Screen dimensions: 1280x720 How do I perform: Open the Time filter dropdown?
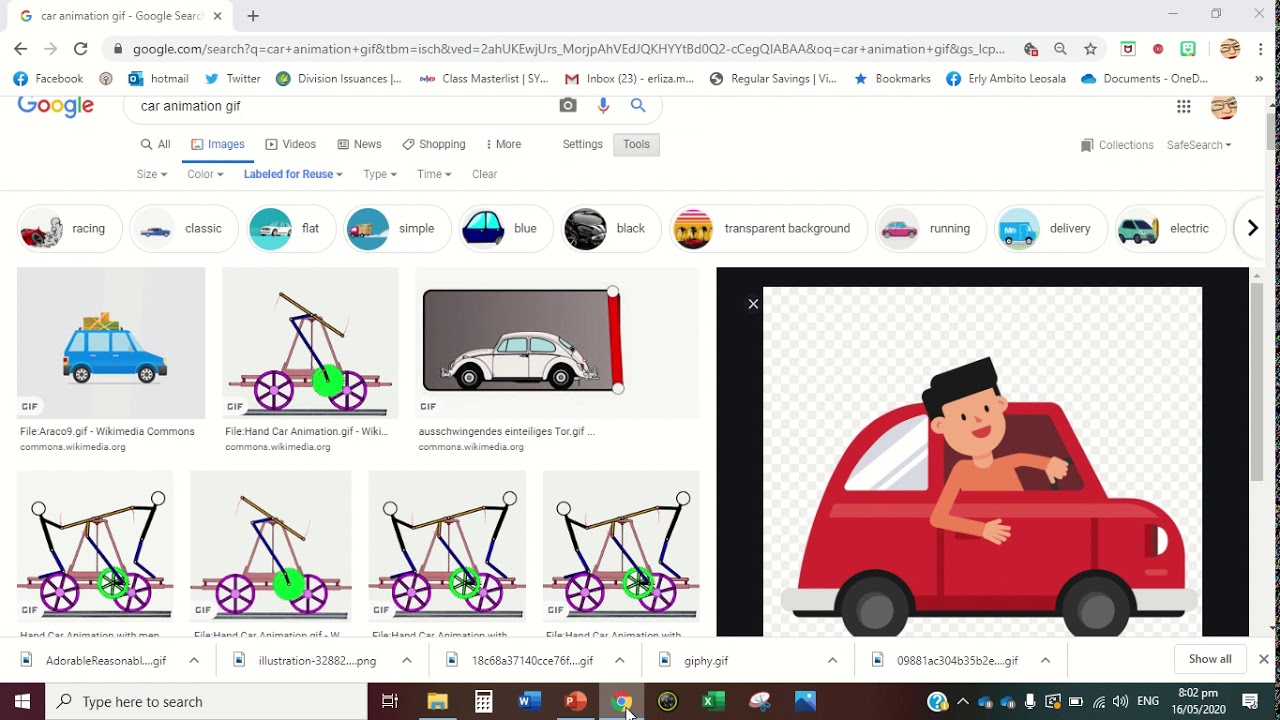tap(434, 174)
